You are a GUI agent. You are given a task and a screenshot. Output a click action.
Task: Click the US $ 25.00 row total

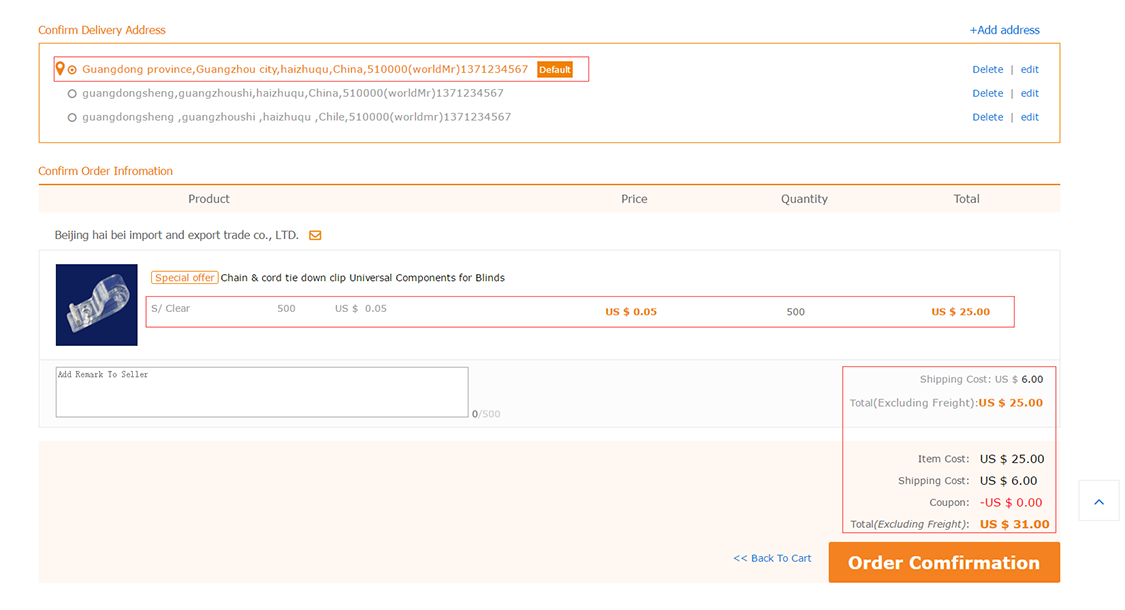961,311
